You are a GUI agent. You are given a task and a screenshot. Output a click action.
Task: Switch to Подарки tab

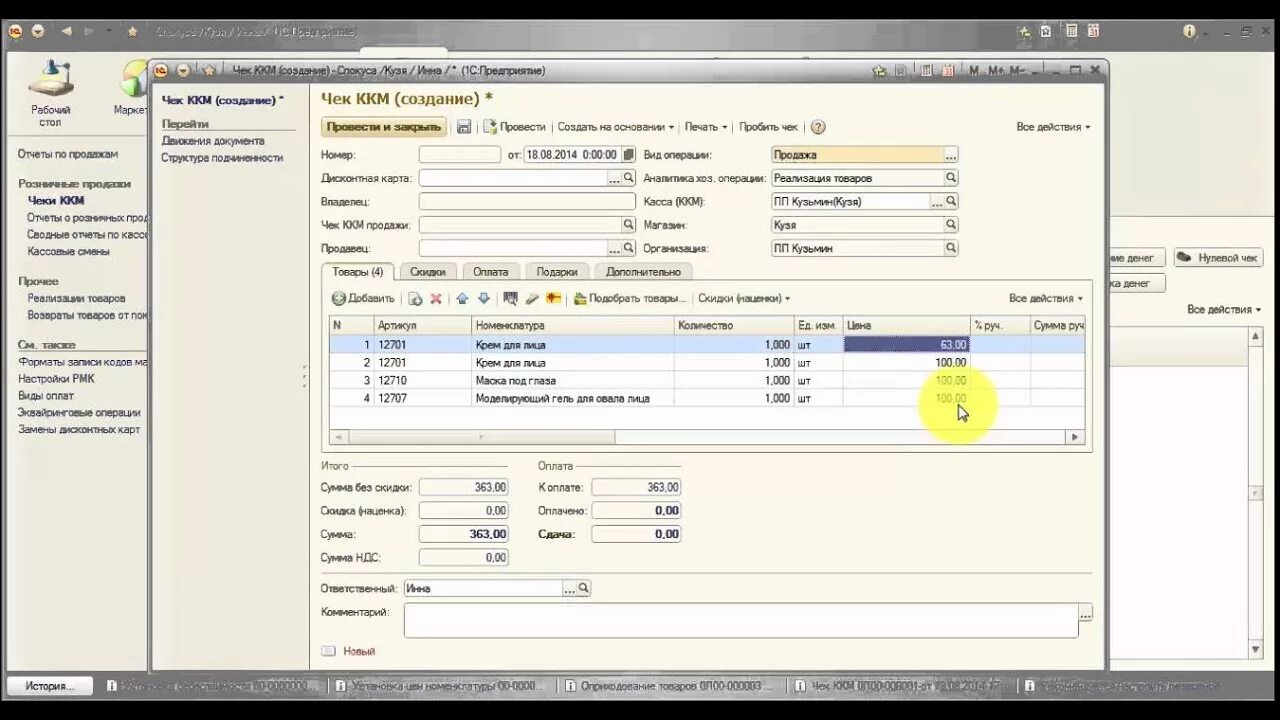coord(557,271)
